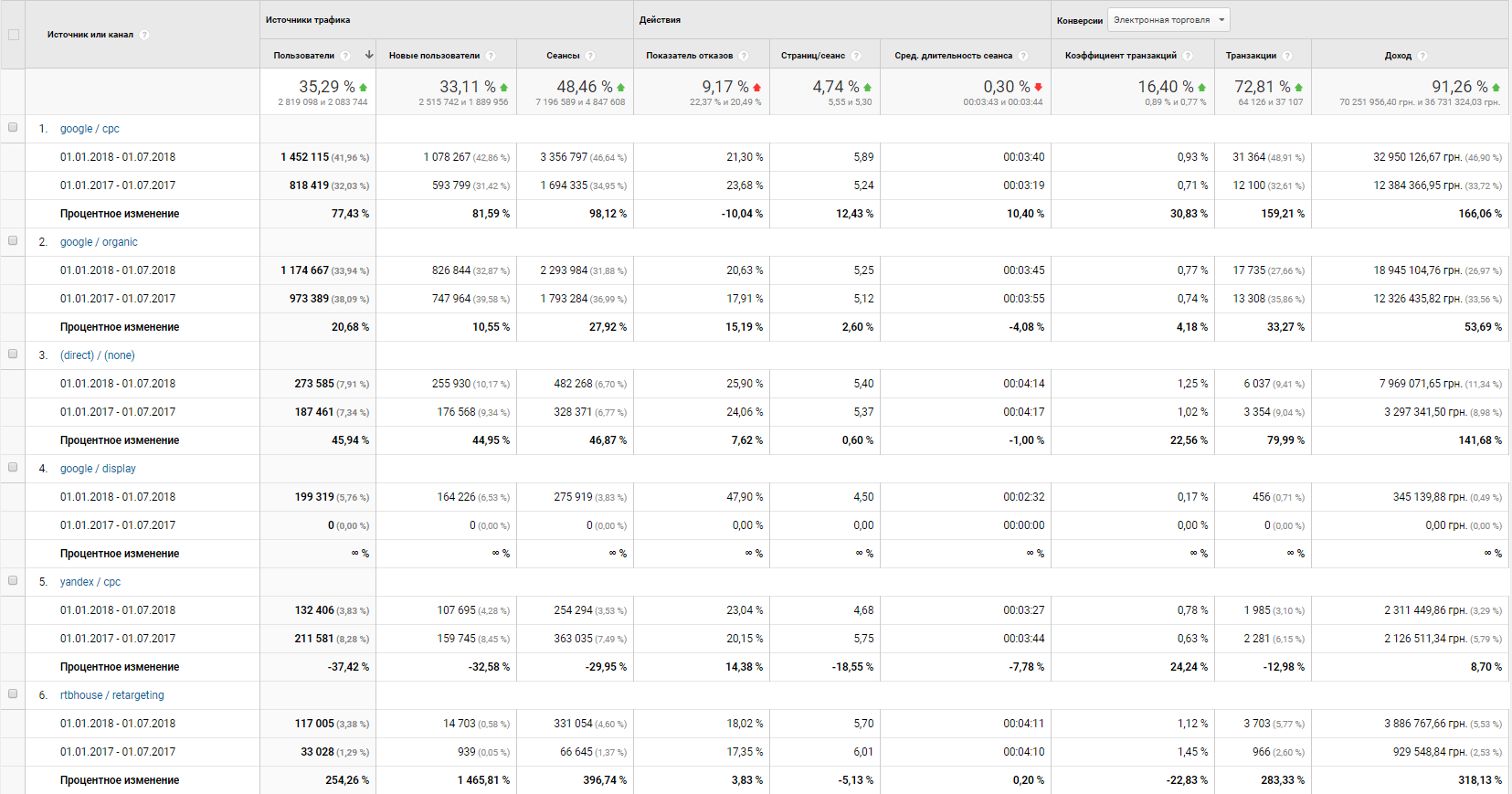Open help icon beside Страниц/сеанс
Screen dimensions: 1512x794
pos(856,56)
